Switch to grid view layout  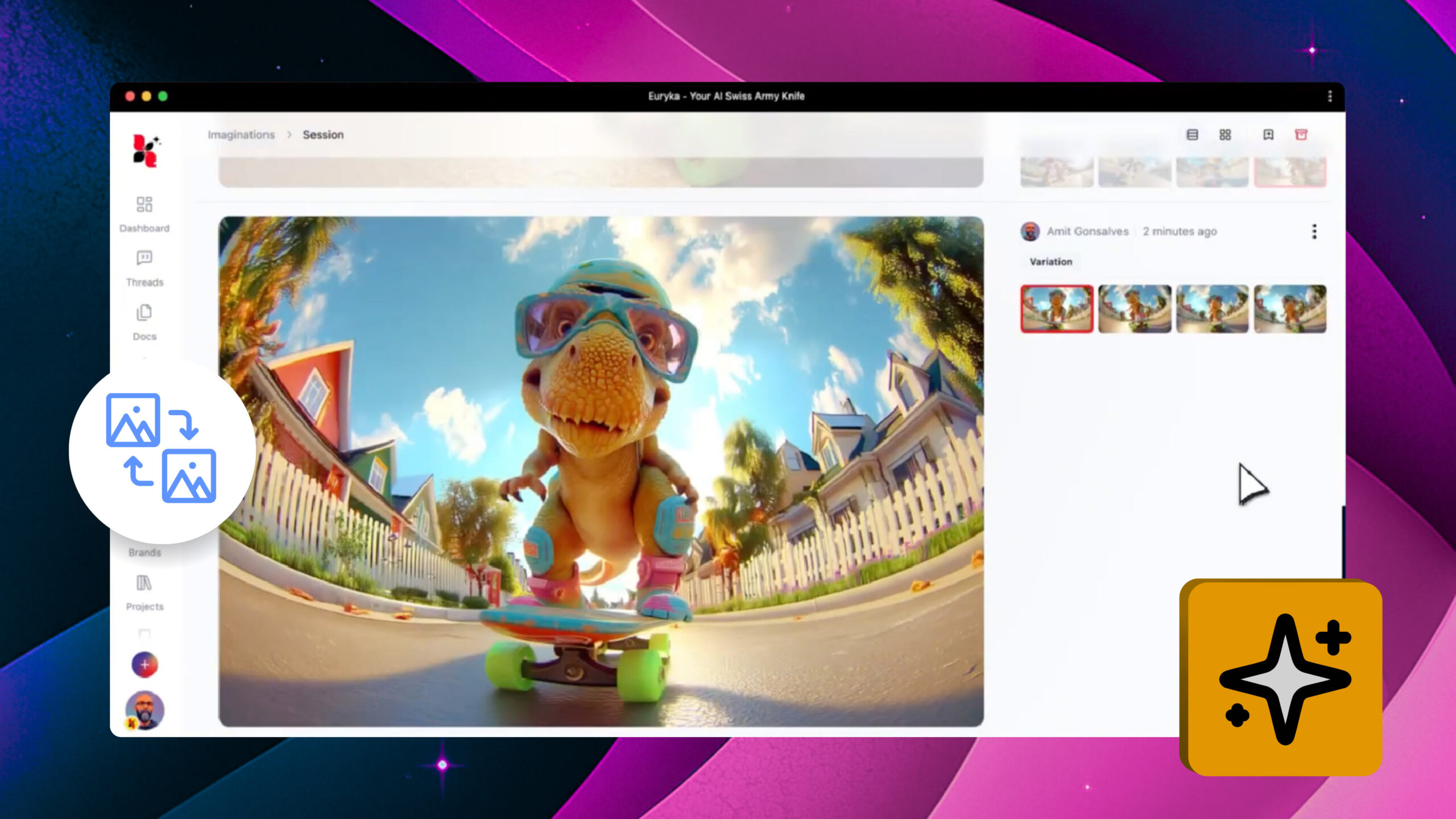pyautogui.click(x=1225, y=135)
